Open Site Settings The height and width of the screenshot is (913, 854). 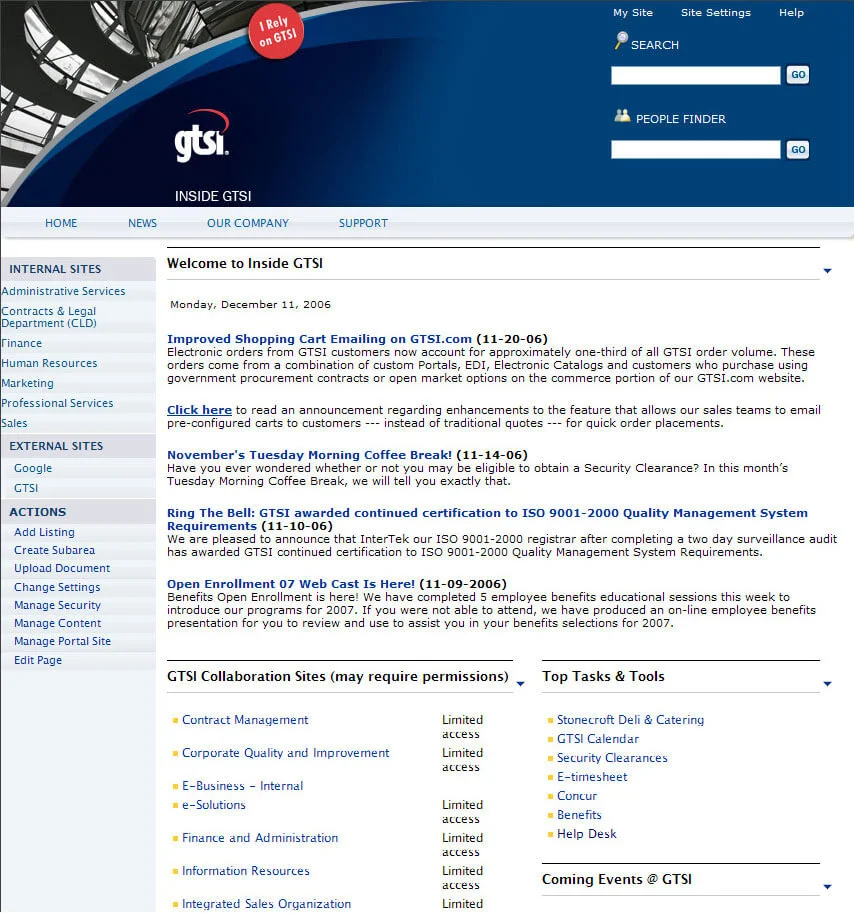coord(715,12)
